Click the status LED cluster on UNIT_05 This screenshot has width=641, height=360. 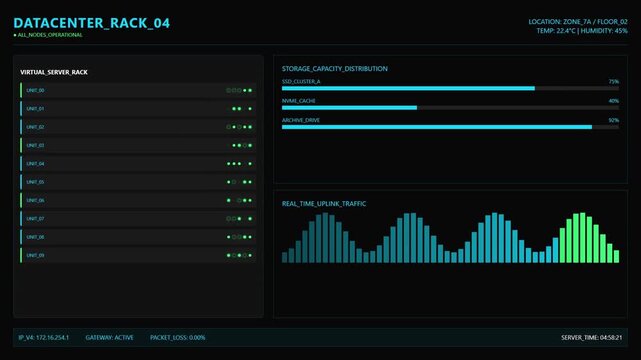coord(239,182)
